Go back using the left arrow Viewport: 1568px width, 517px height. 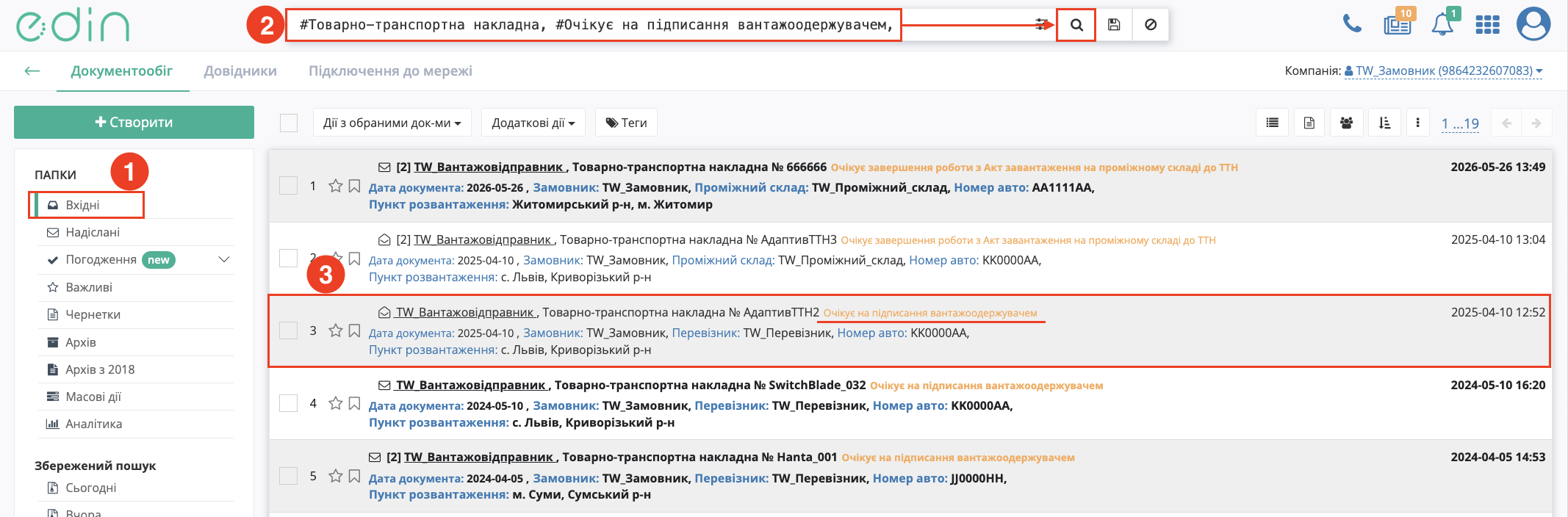[x=32, y=71]
